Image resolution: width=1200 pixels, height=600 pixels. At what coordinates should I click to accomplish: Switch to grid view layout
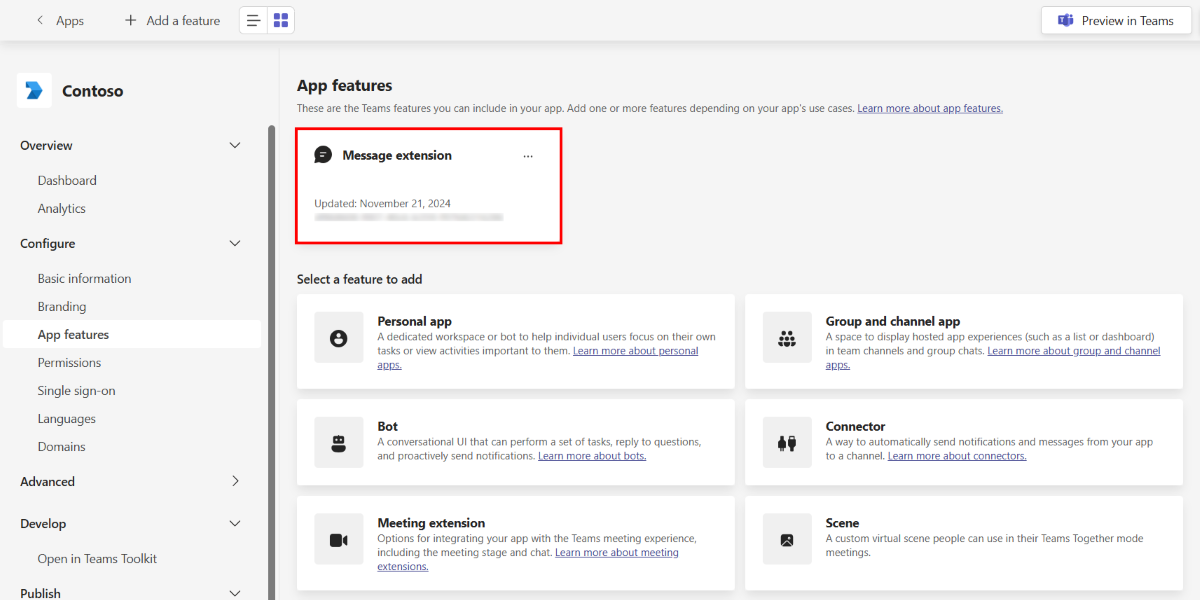click(281, 20)
